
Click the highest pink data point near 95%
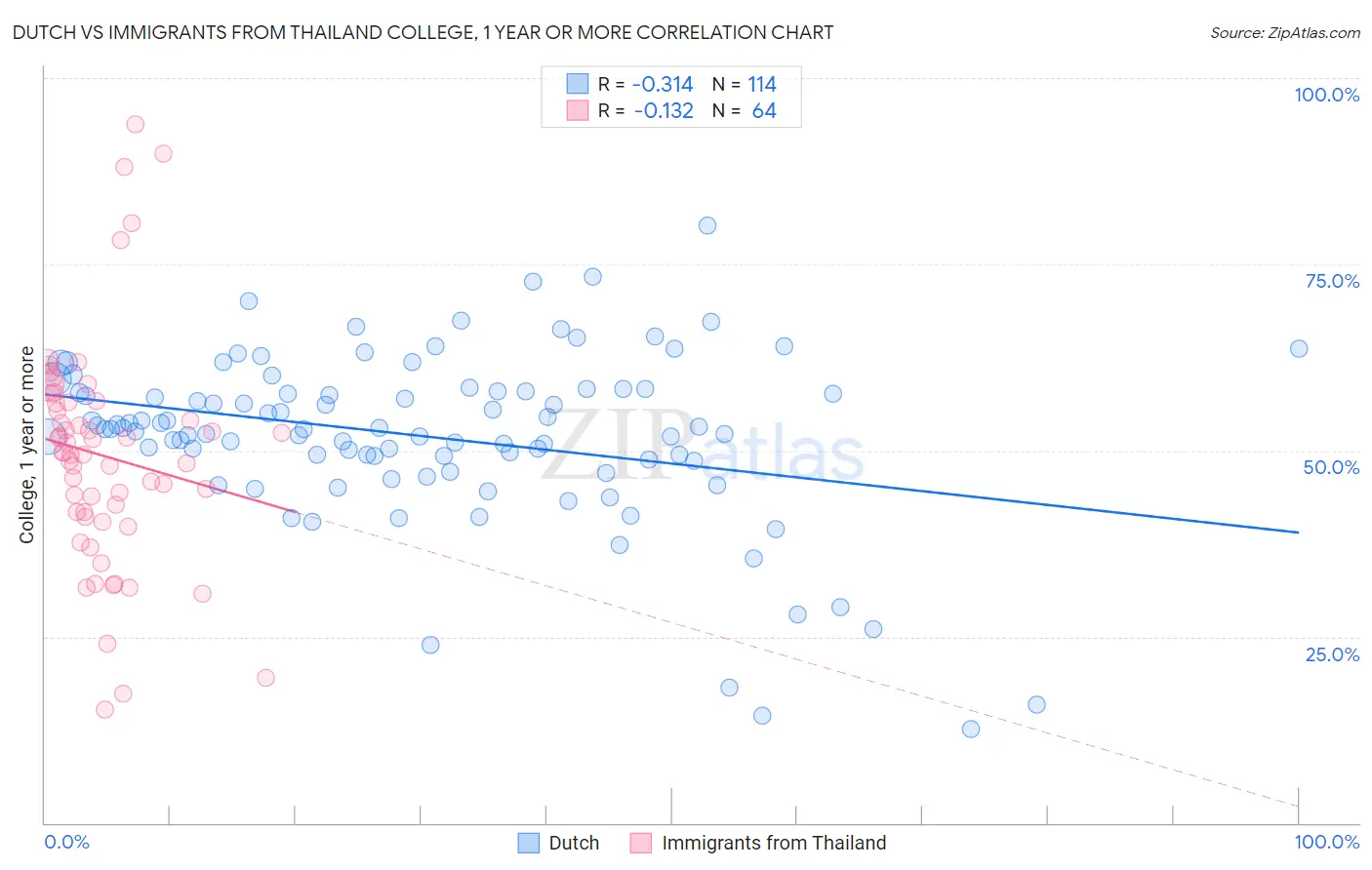(136, 124)
